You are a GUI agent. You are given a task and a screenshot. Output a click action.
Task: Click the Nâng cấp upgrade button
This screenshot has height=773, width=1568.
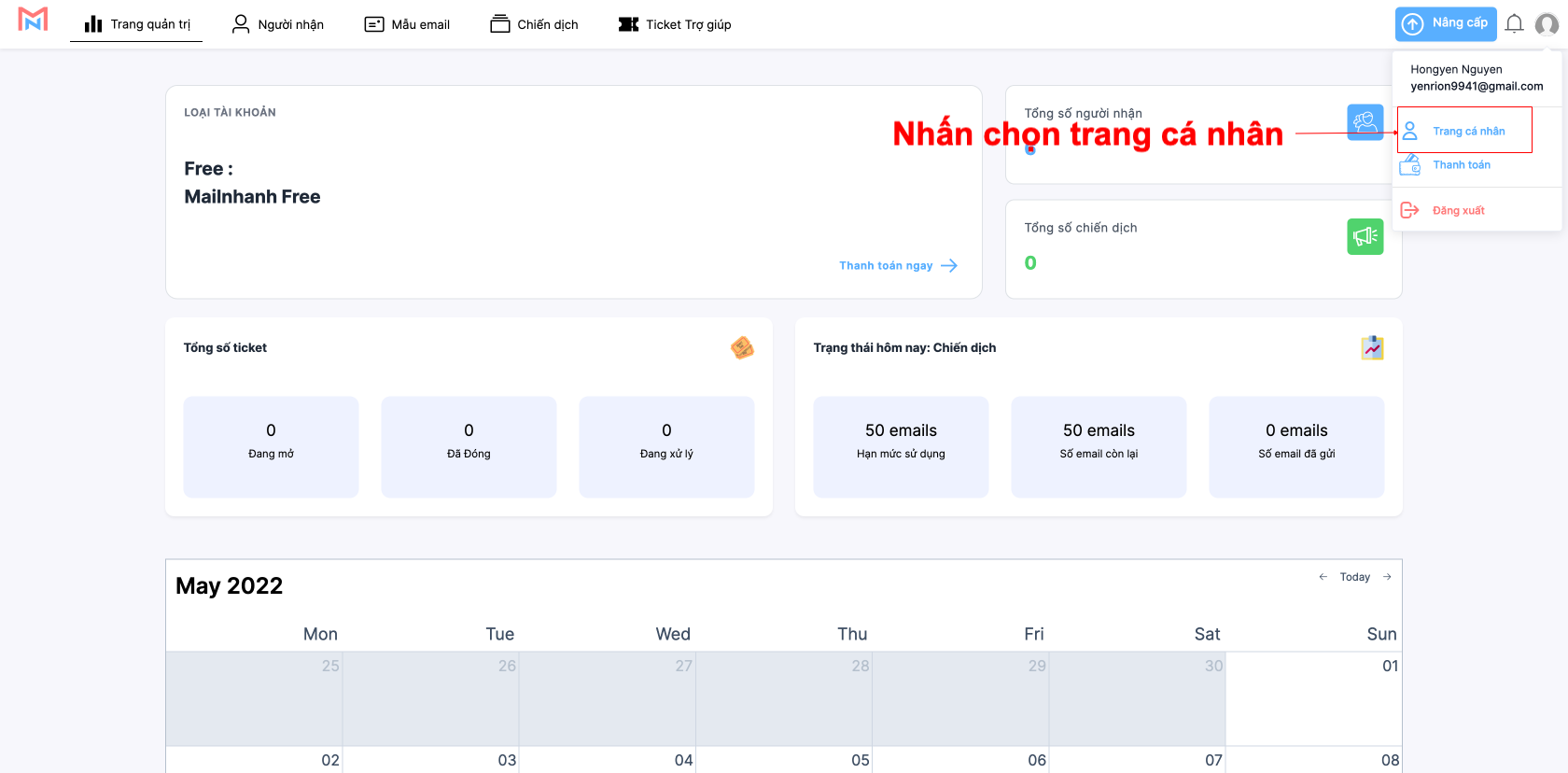click(x=1446, y=23)
